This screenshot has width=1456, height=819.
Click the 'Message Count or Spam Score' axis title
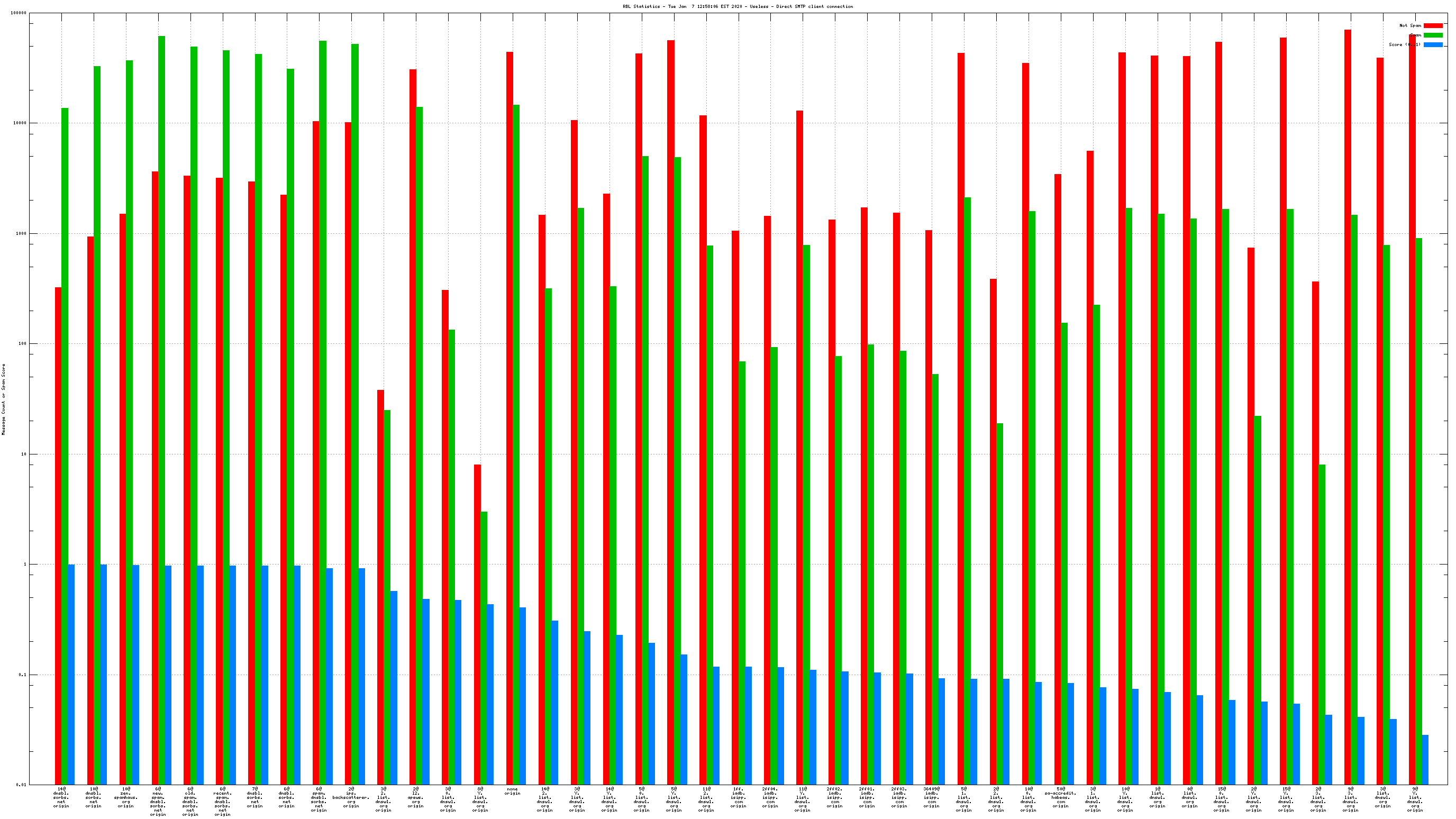(x=3, y=399)
